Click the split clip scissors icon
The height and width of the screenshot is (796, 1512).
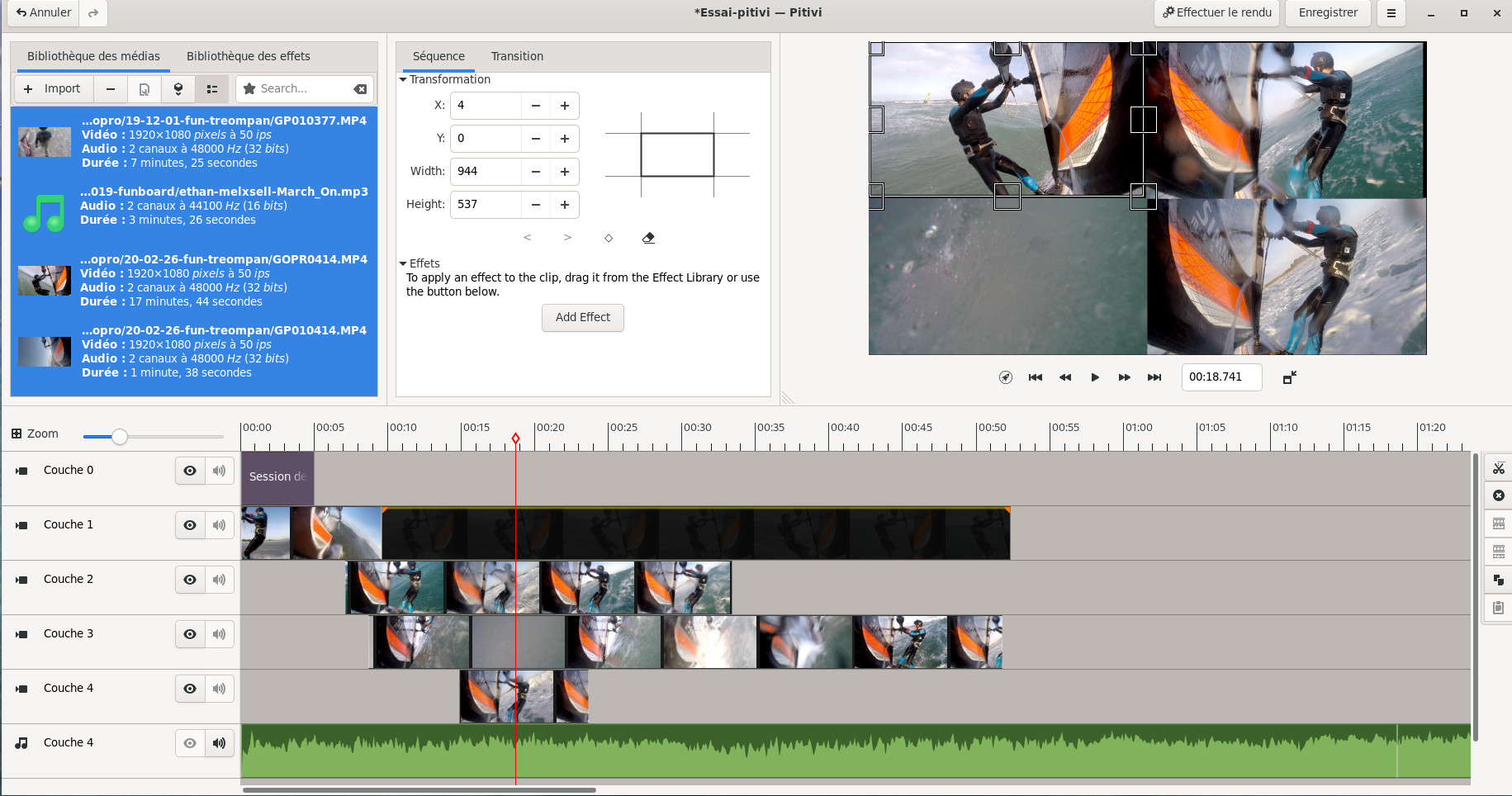click(1498, 468)
